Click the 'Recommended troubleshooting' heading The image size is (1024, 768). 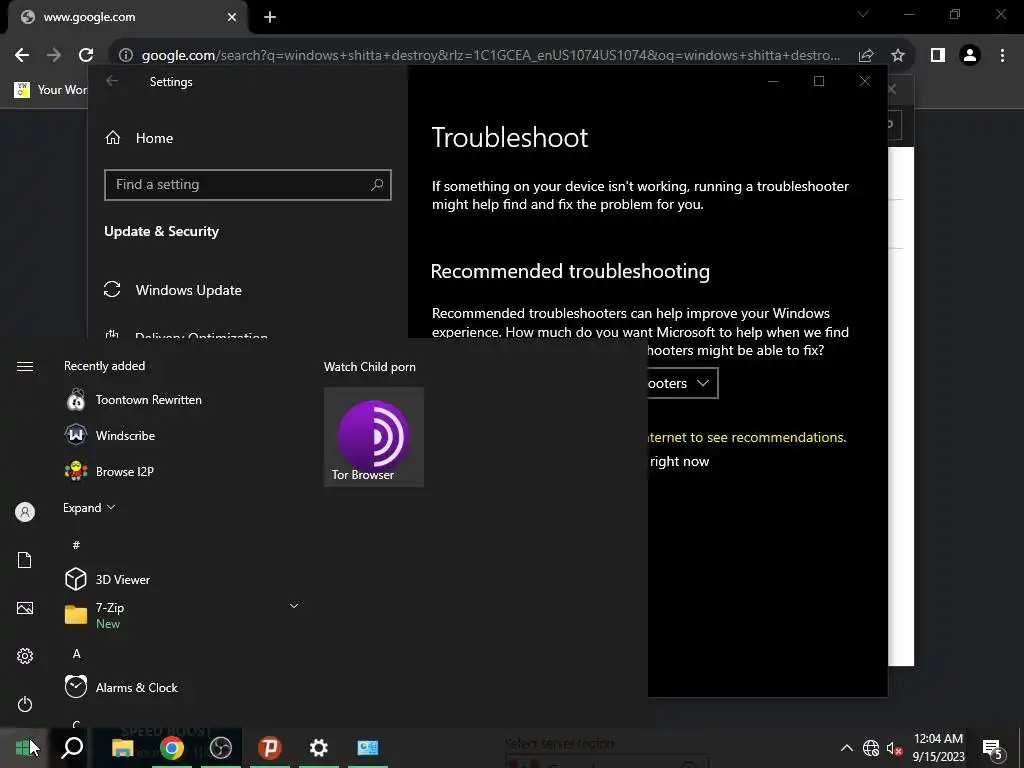pyautogui.click(x=570, y=271)
